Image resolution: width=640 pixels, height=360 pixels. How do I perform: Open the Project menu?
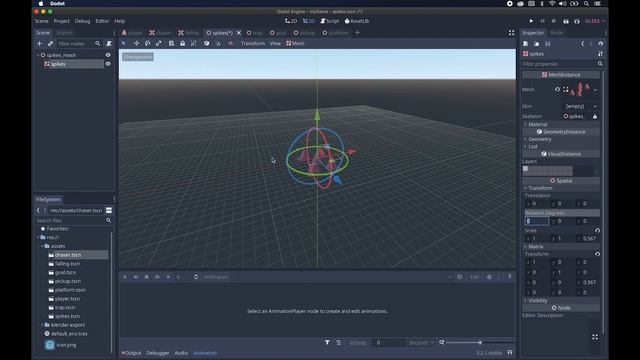(62, 21)
